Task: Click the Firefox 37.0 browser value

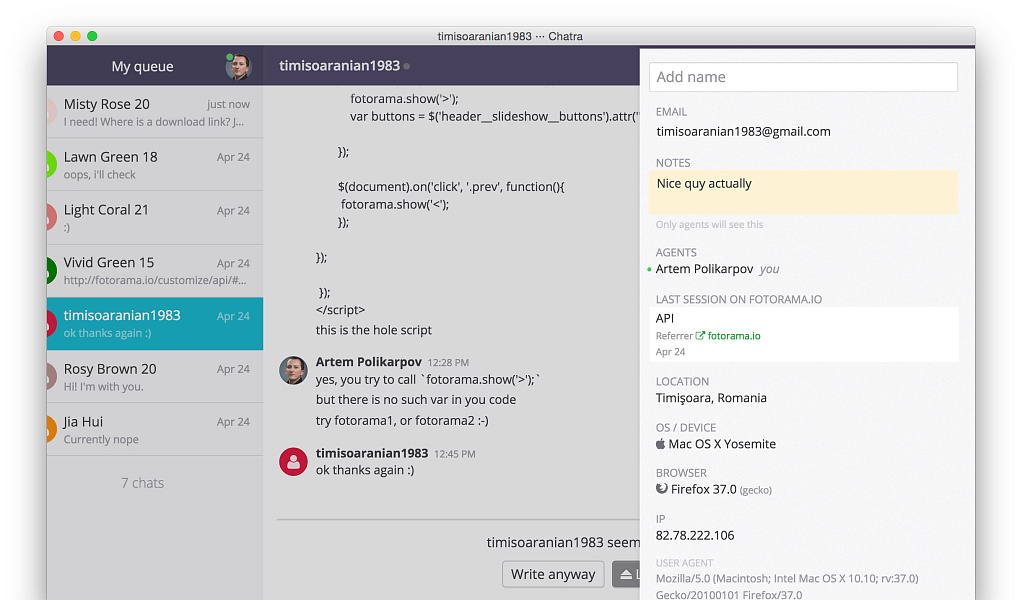Action: click(703, 489)
